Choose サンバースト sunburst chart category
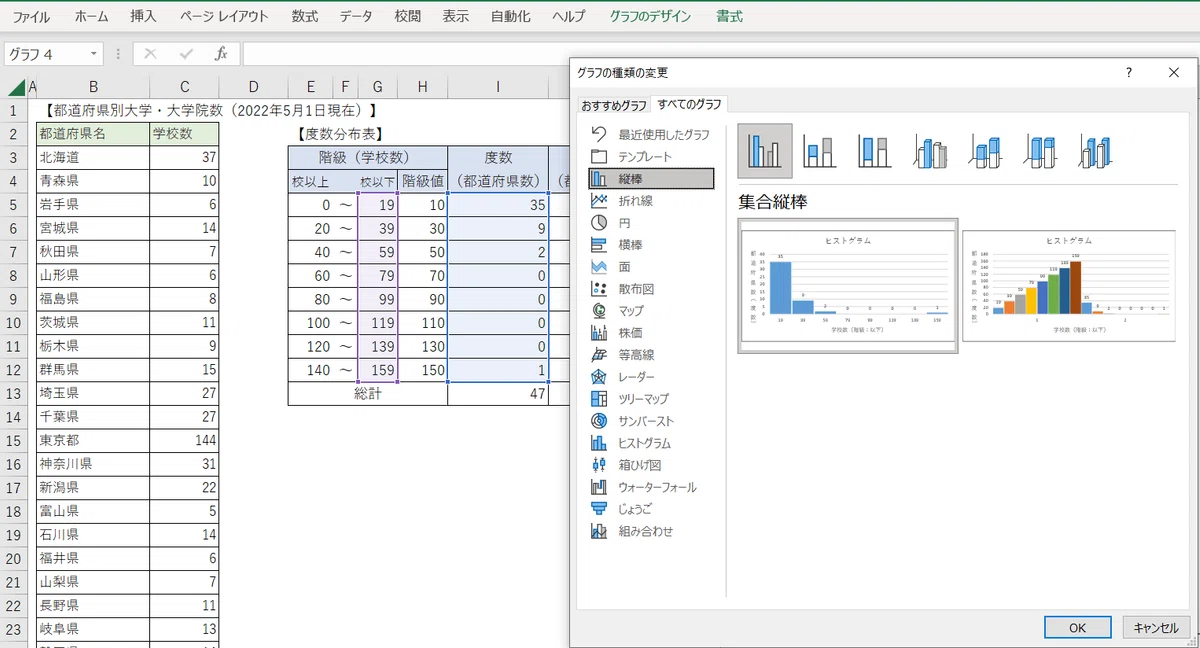 click(651, 420)
